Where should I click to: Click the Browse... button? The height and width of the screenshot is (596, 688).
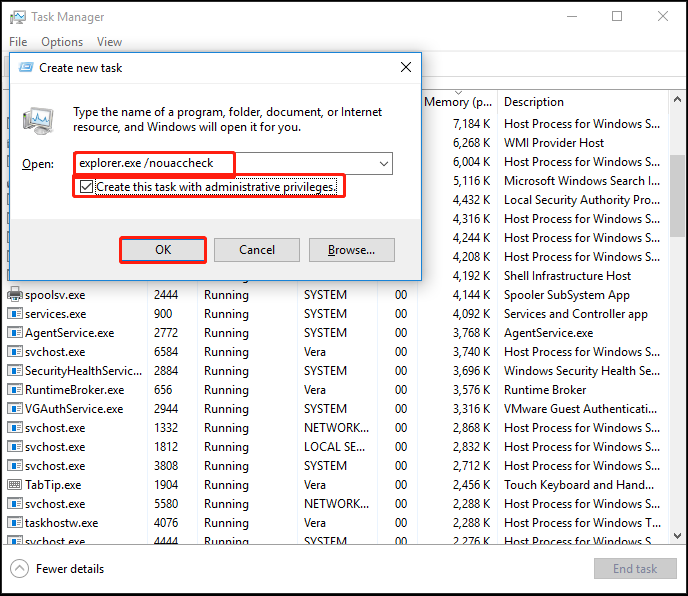[351, 250]
